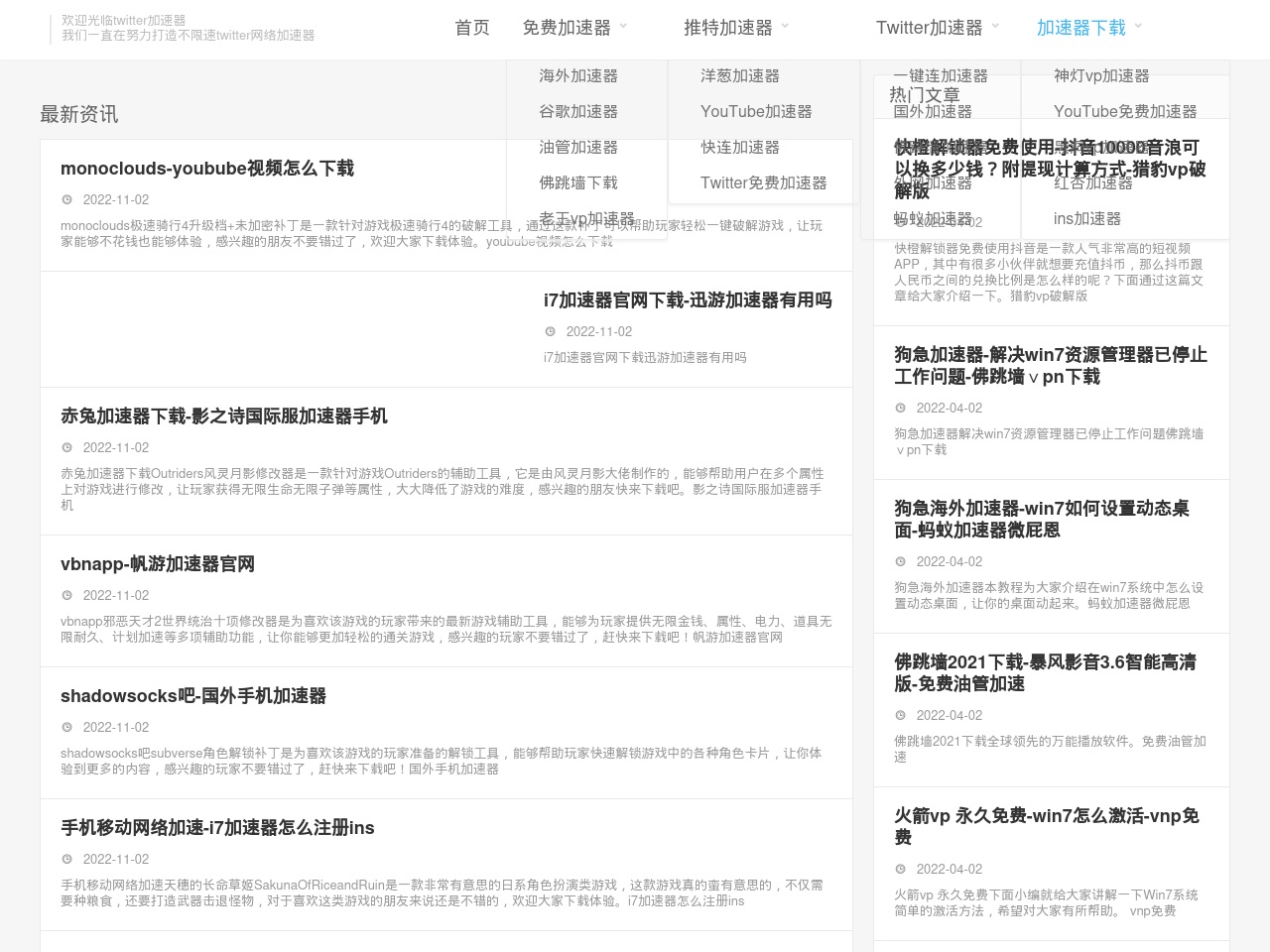
Task: Choose 海外加速器 from the dropdown
Action: (578, 75)
